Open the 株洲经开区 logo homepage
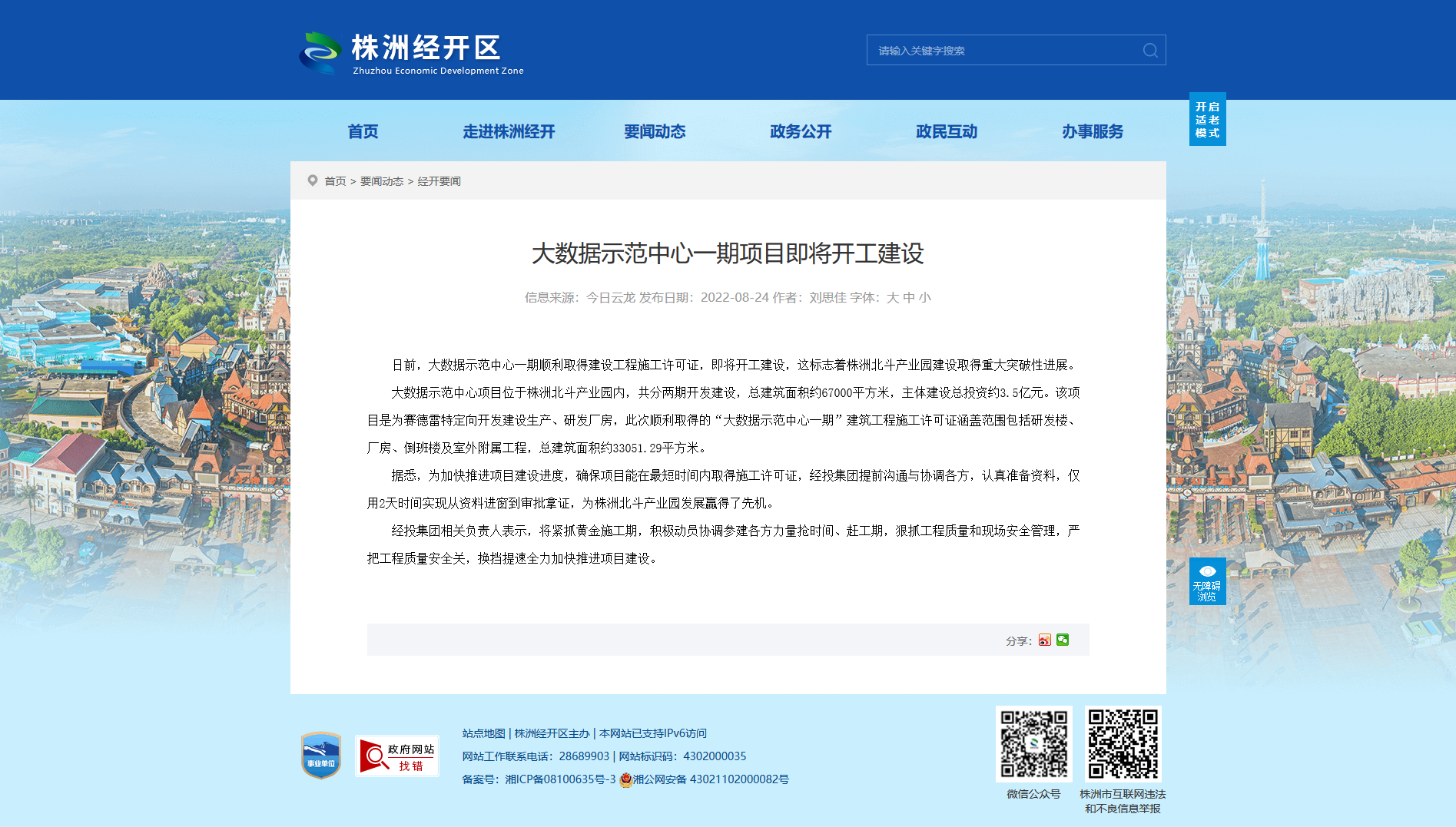 click(412, 53)
